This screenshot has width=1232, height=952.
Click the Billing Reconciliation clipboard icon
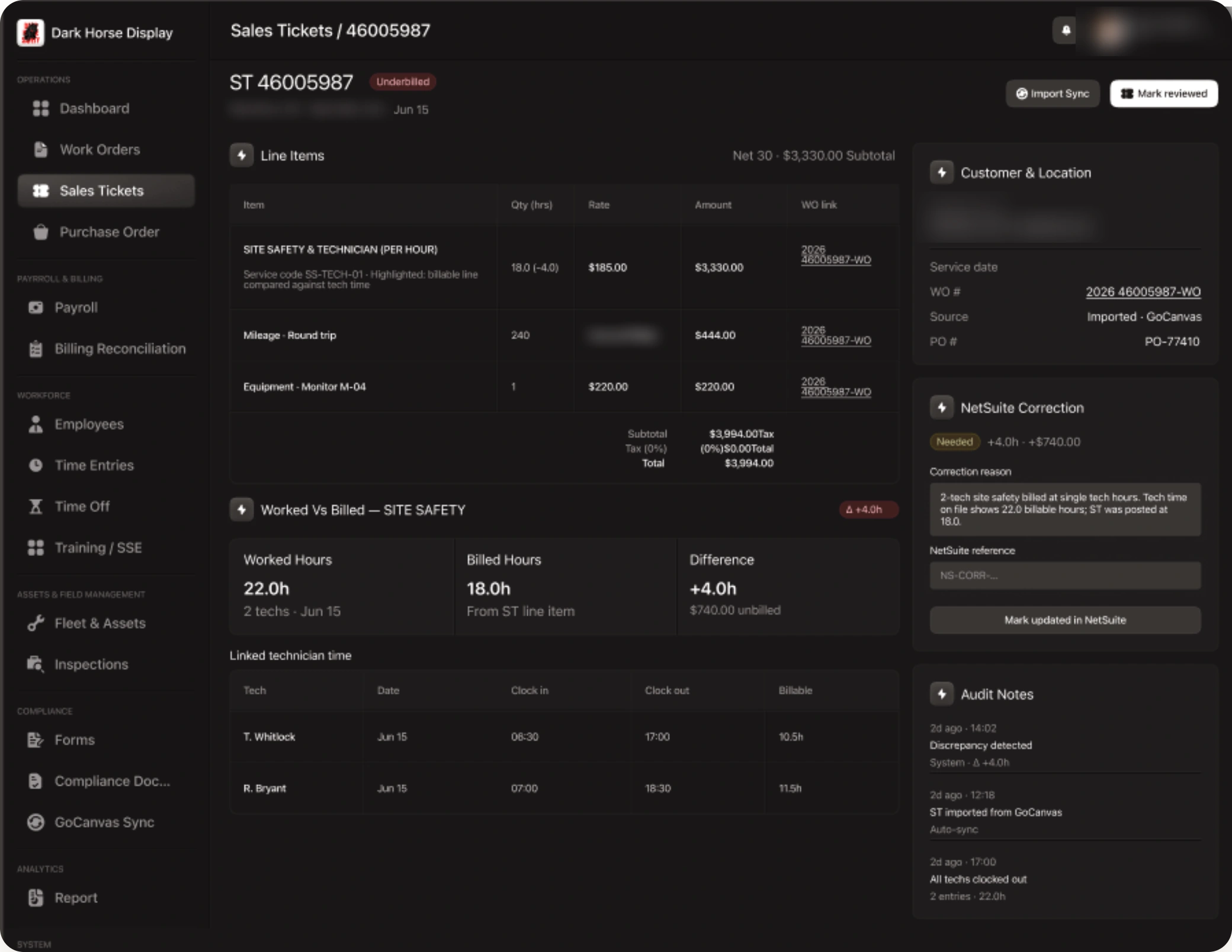36,349
